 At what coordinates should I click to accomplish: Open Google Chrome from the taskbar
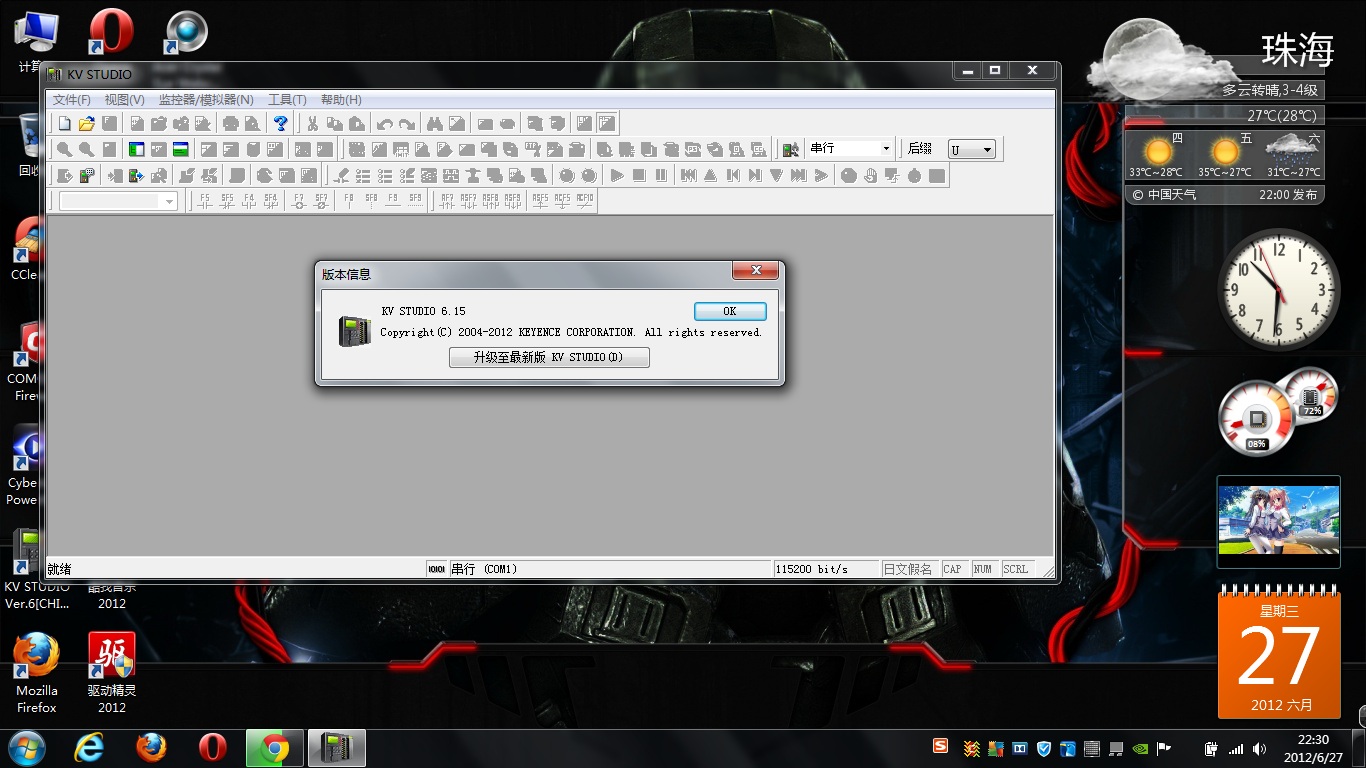275,748
